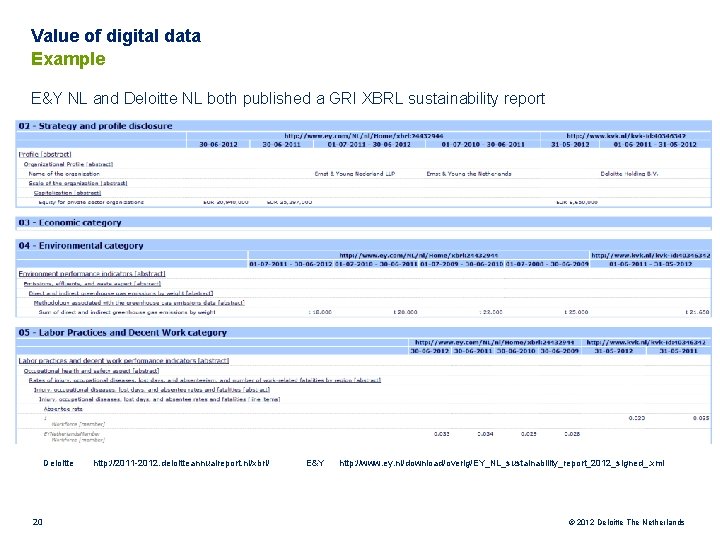
Task: Click 'Ernst & Young the Netherlands' cell
Action: coord(469,174)
